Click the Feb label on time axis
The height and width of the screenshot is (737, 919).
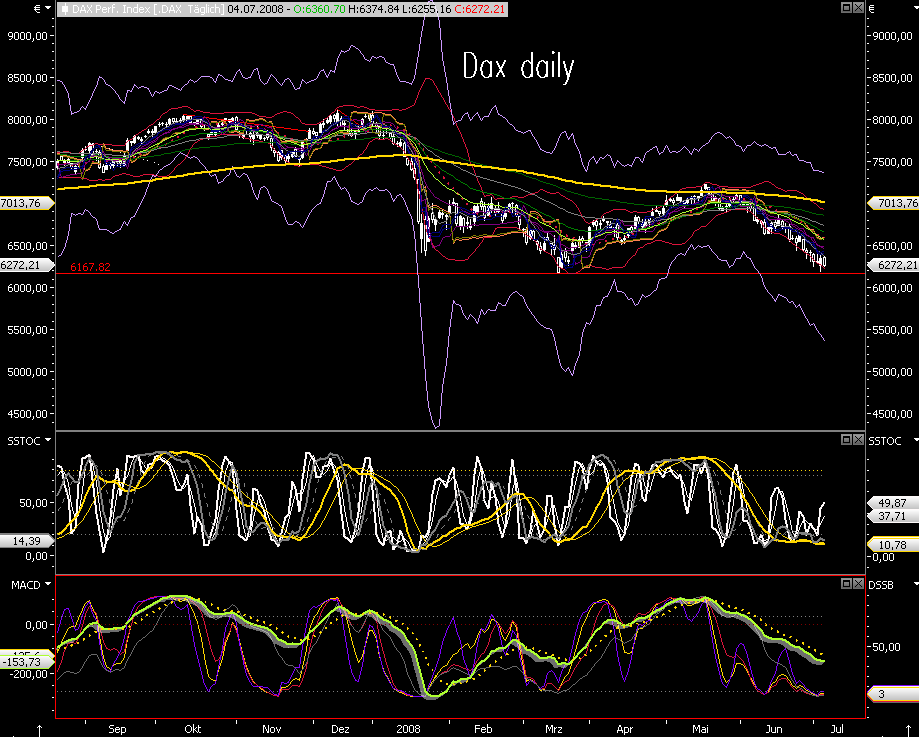(x=483, y=729)
